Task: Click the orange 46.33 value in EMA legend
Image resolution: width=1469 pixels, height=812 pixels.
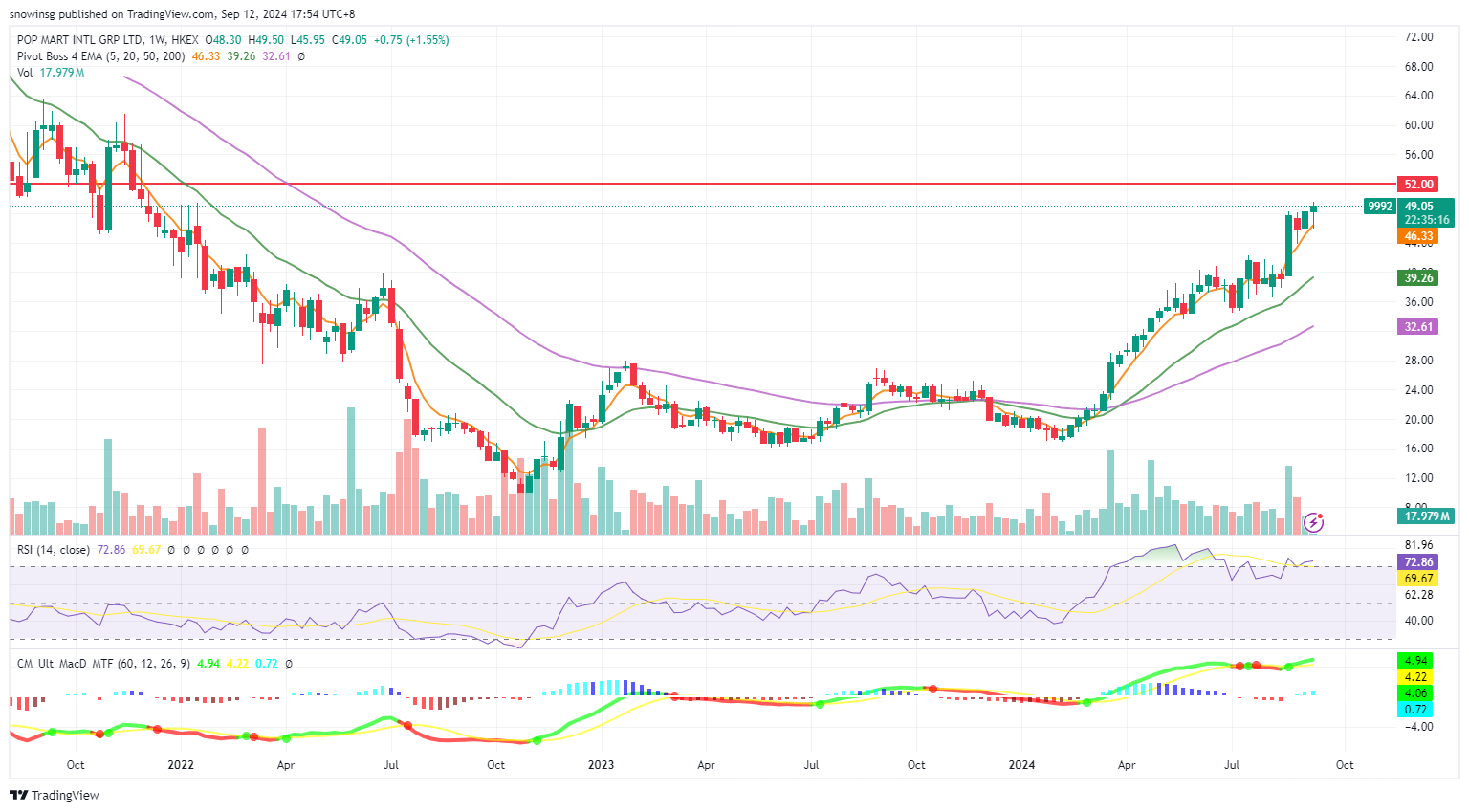Action: pos(206,56)
